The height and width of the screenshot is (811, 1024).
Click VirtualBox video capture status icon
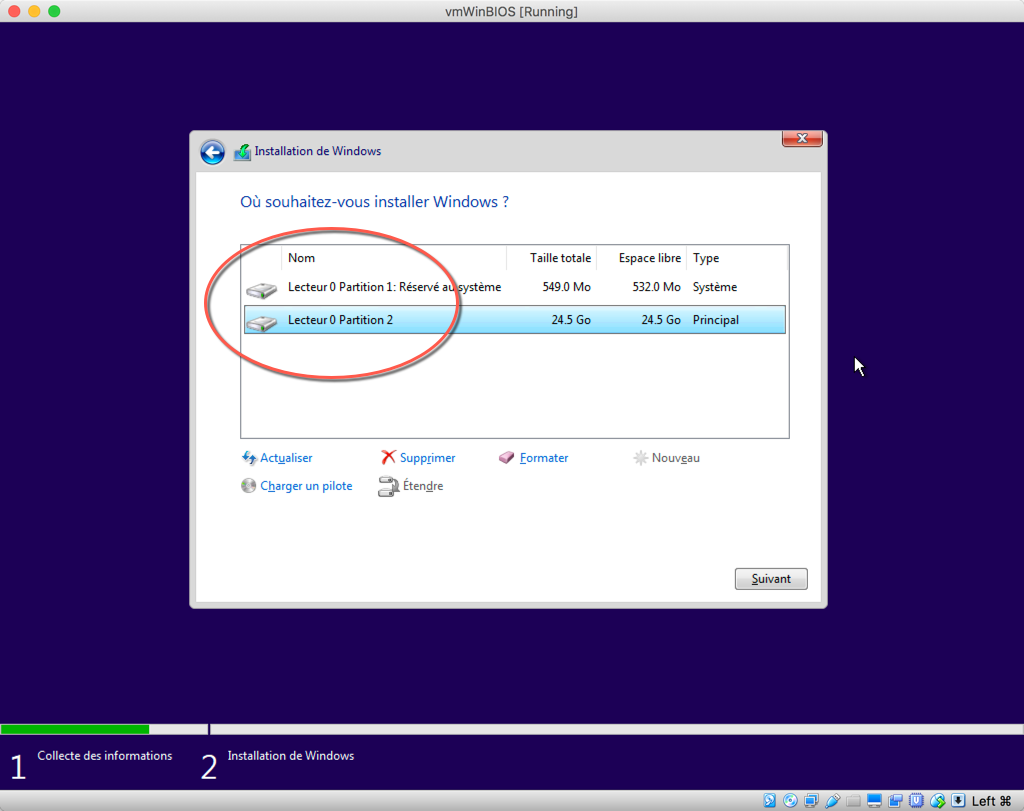click(x=895, y=801)
